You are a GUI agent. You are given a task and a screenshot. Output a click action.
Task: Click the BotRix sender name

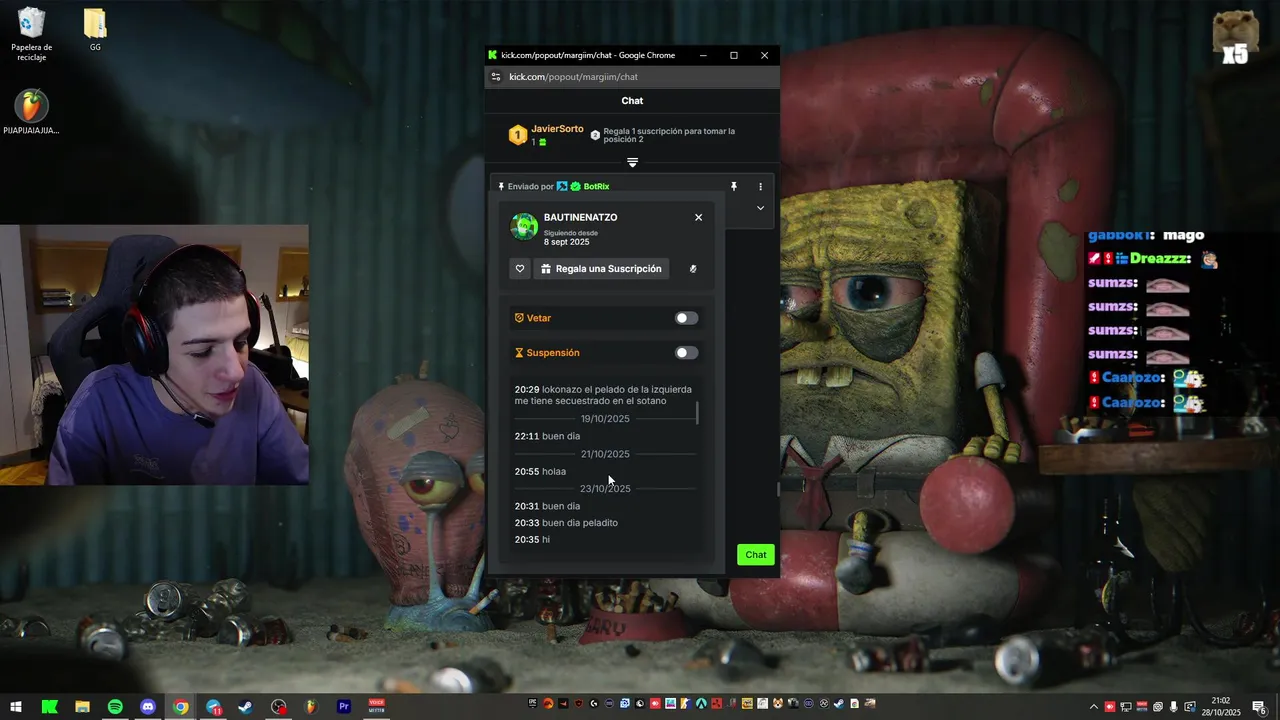[x=596, y=187]
